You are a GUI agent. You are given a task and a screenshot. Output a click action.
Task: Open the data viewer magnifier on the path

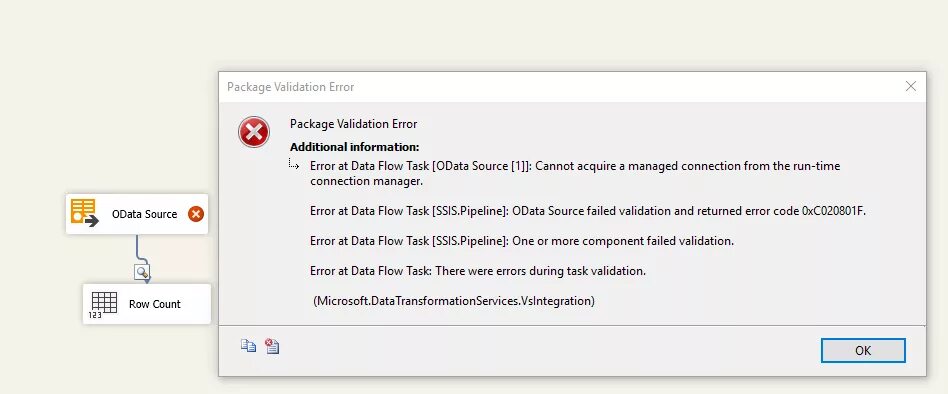click(142, 273)
